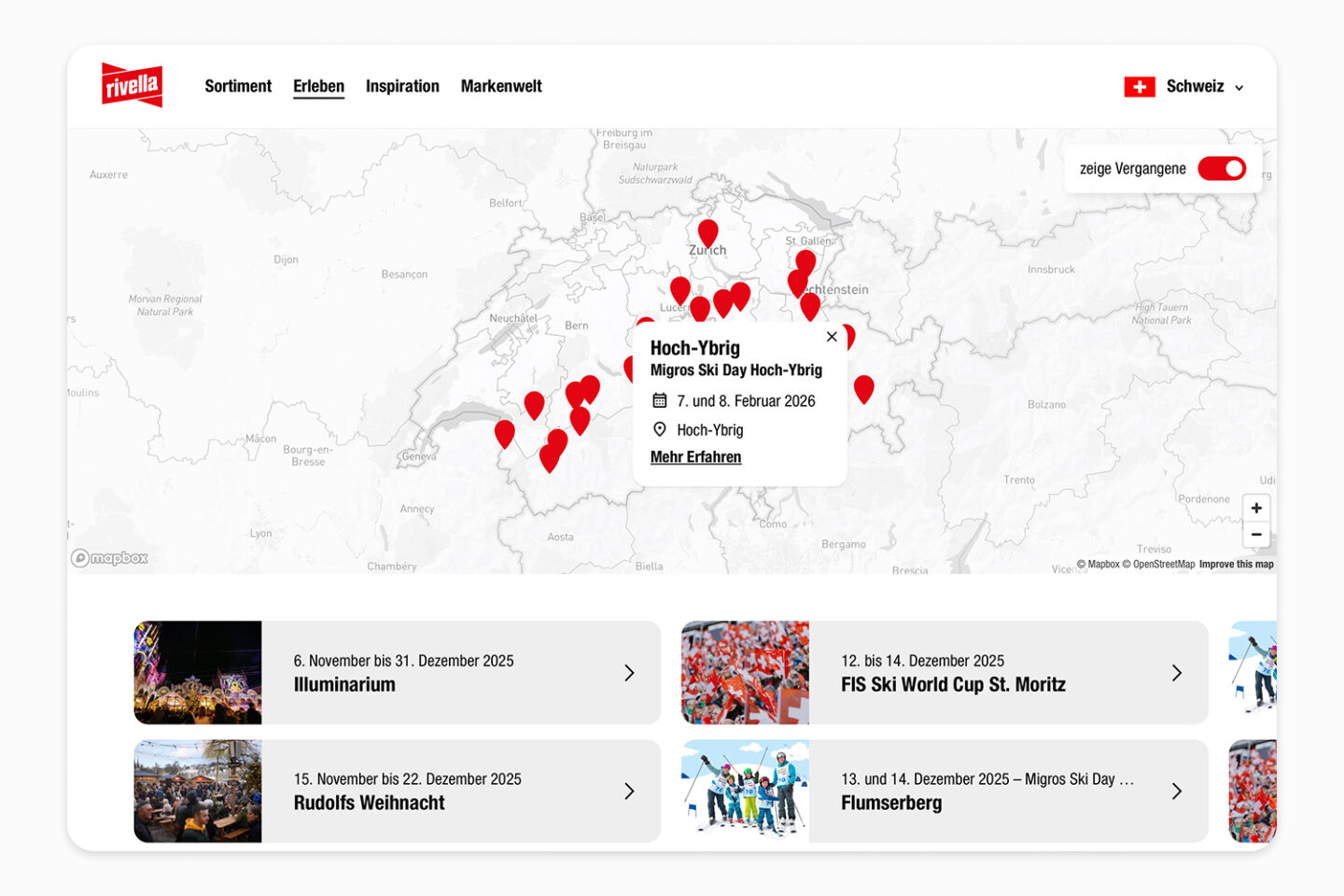Toggle the 'zeige Vergangene' switch
1344x896 pixels.
point(1222,169)
